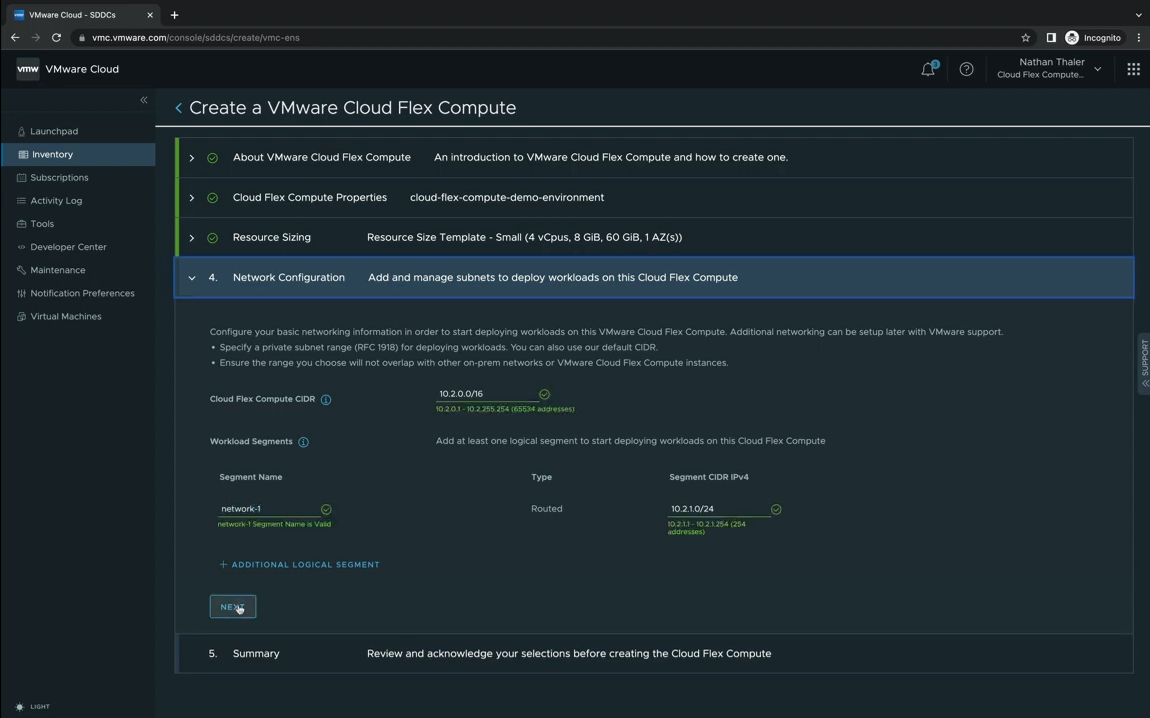1150x718 pixels.
Task: Click the network-1 Segment Name field
Action: click(x=268, y=509)
